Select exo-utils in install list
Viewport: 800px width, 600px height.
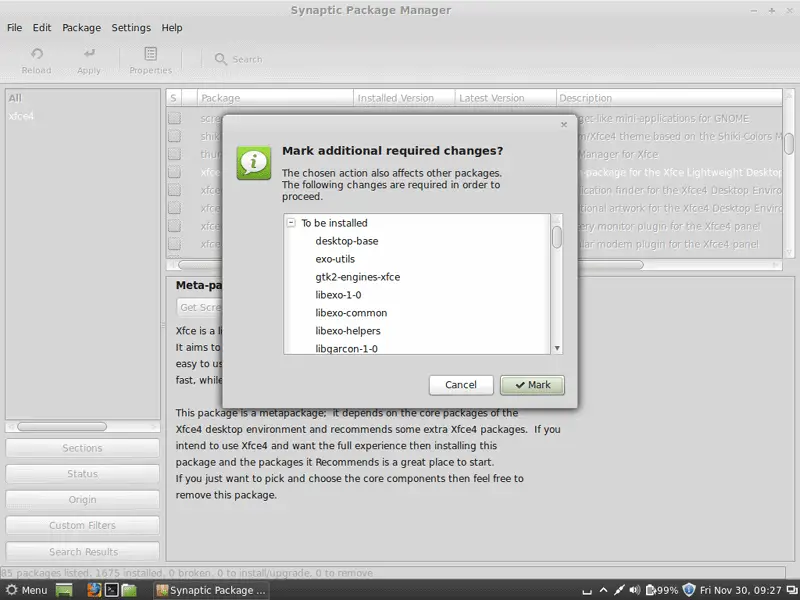tap(335, 259)
